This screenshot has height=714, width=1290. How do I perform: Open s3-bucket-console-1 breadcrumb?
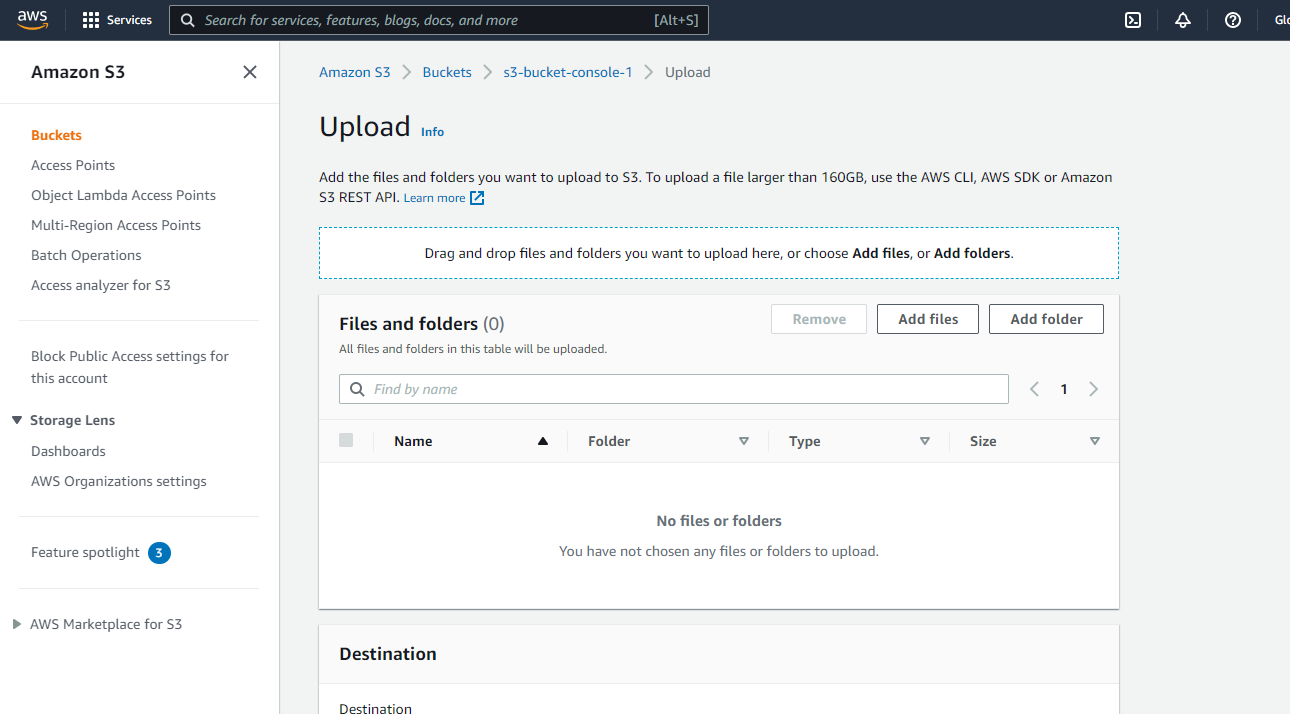568,72
